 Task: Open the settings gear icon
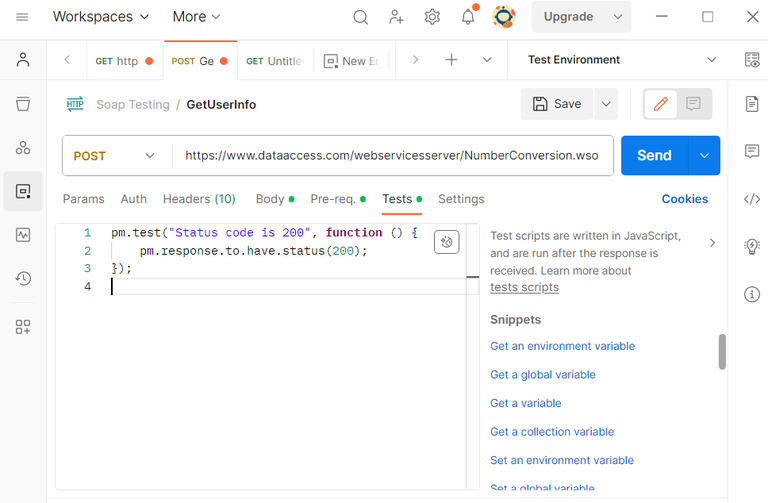click(432, 17)
